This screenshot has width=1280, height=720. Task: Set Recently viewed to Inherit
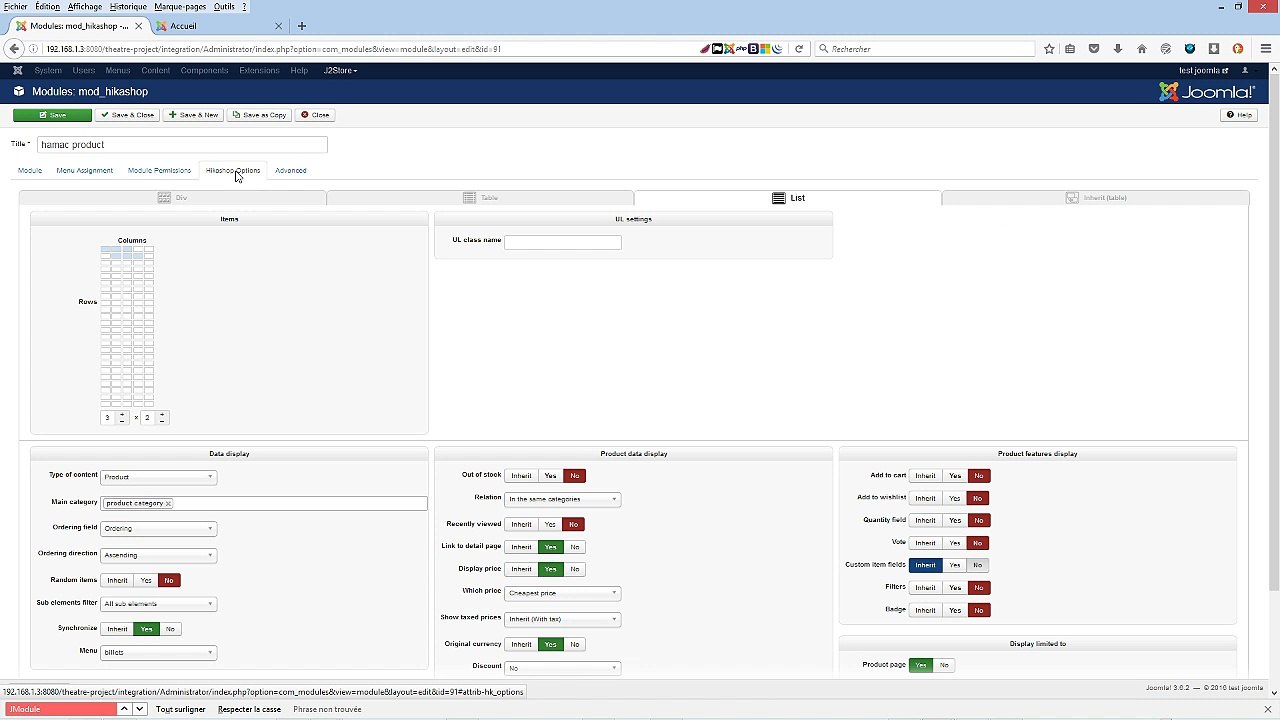[x=521, y=524]
